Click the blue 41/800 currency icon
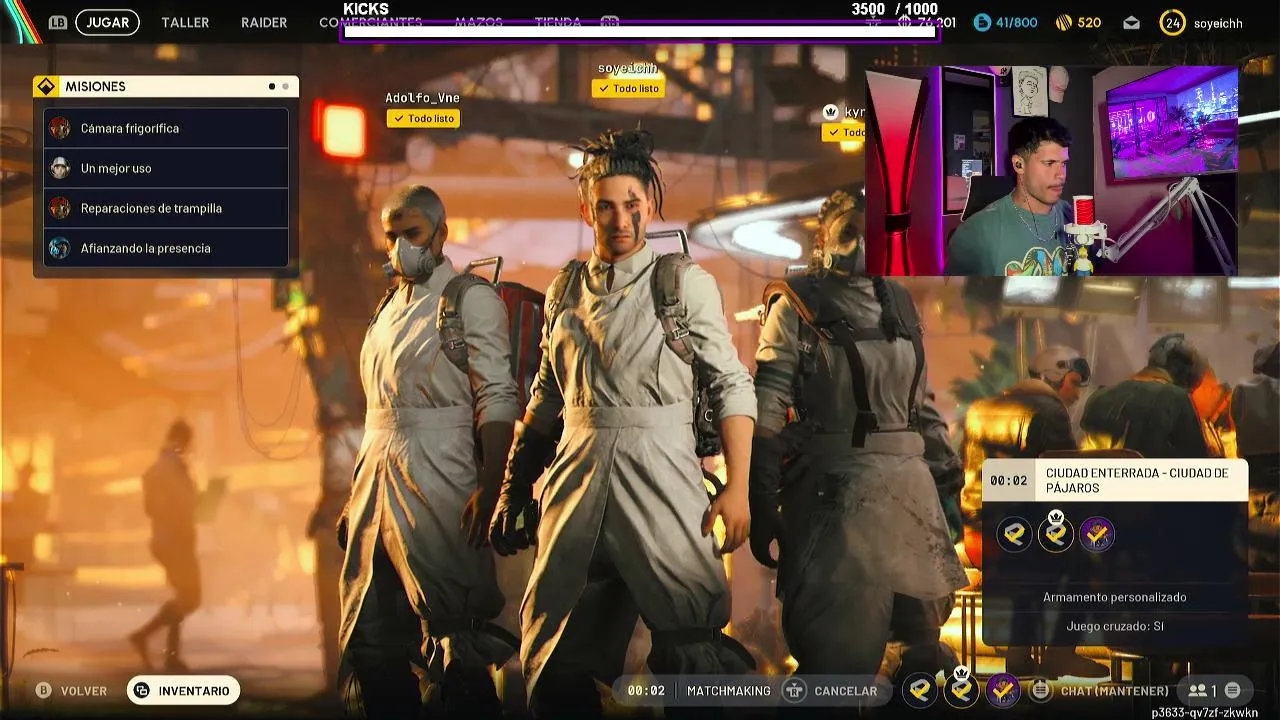 click(982, 22)
